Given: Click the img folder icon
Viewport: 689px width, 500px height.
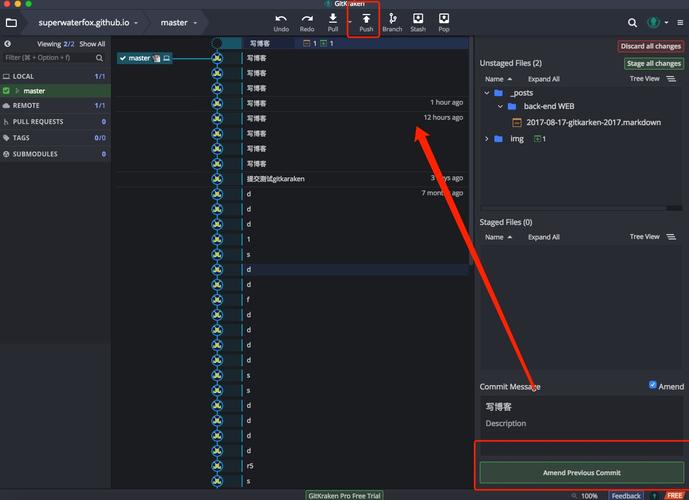Looking at the screenshot, I should pos(498,139).
